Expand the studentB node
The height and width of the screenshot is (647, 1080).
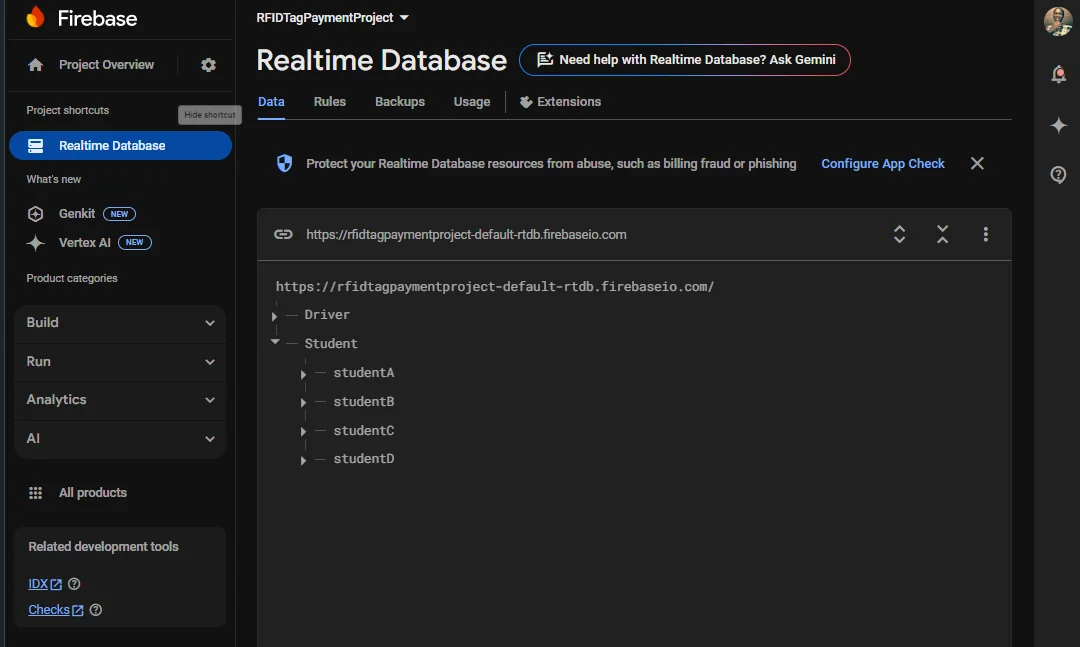(x=303, y=402)
